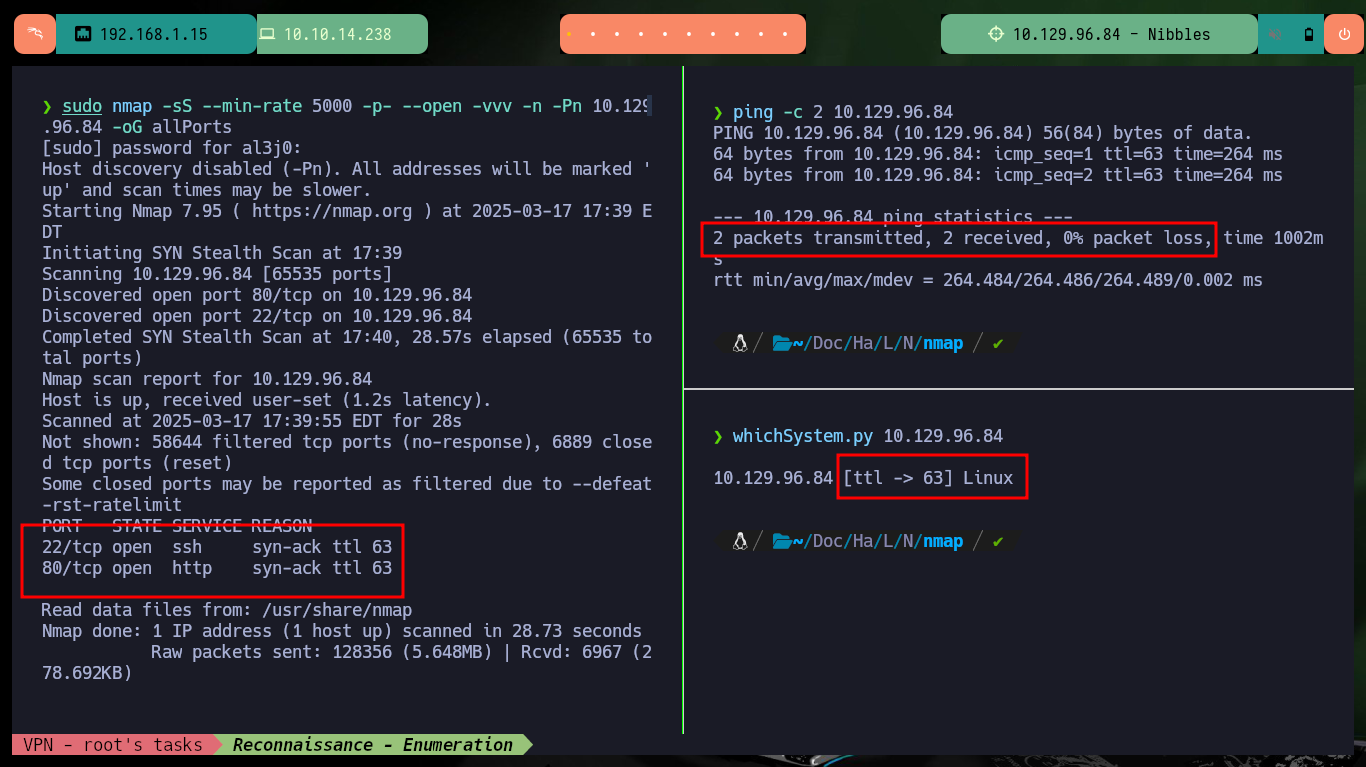Click the Discovered open port 22/tcp line

pyautogui.click(x=257, y=316)
